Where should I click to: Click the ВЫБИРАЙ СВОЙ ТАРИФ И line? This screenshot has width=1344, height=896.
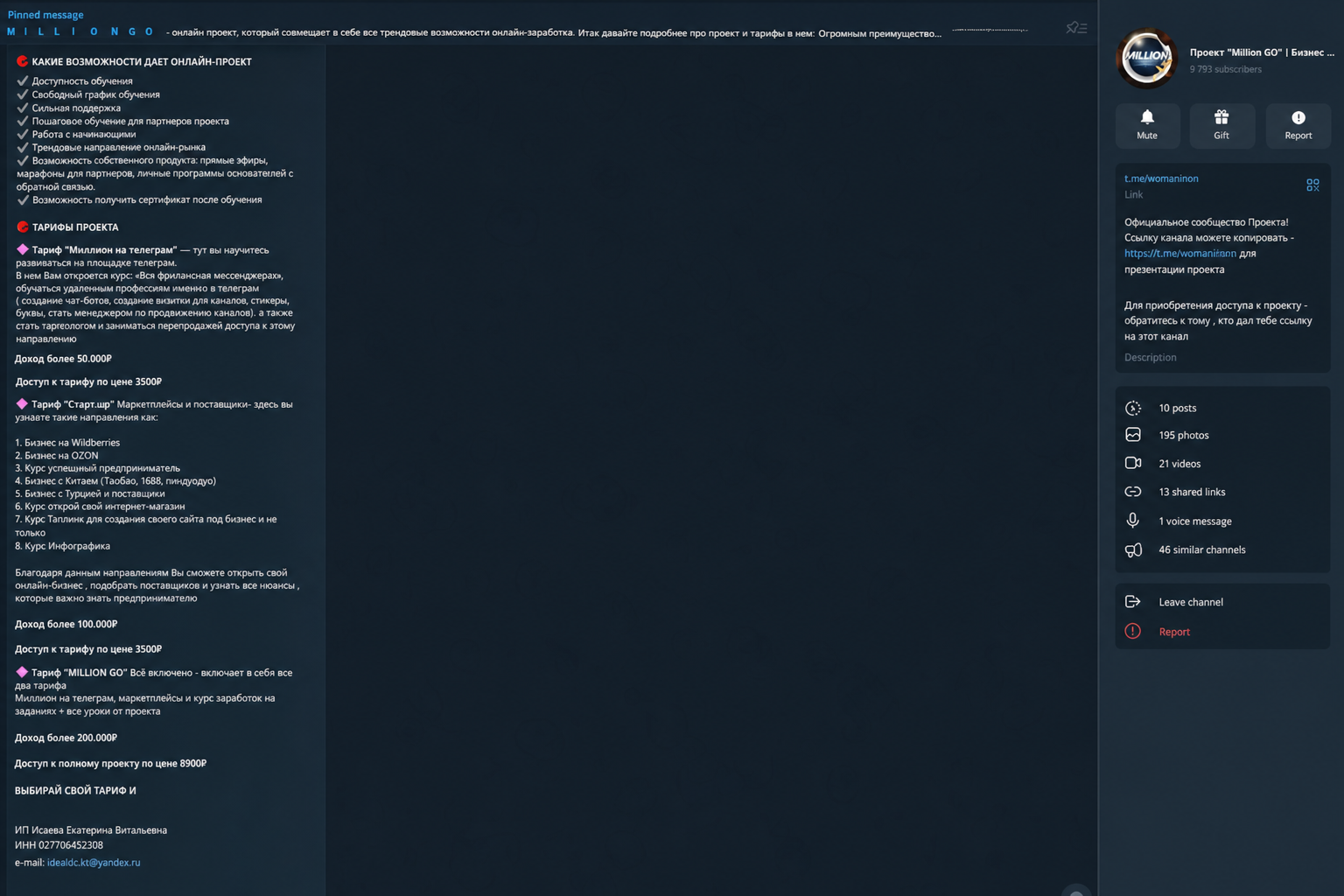(75, 791)
